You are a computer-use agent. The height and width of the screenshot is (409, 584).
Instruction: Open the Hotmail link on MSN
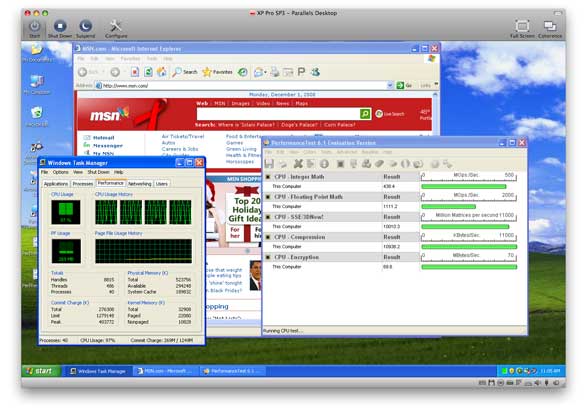[103, 137]
